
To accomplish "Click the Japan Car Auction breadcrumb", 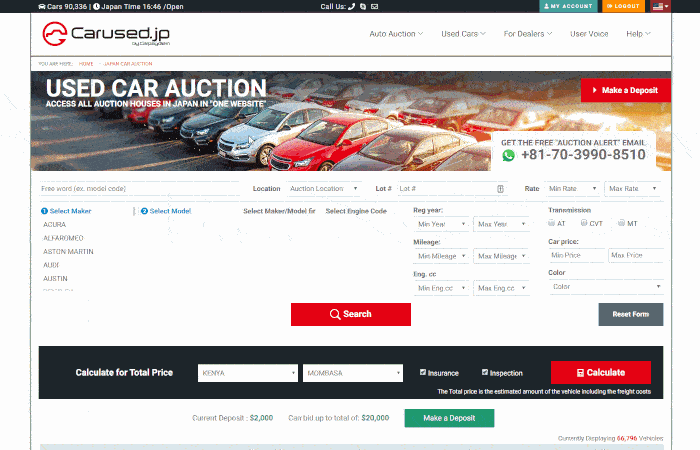I will (x=128, y=64).
